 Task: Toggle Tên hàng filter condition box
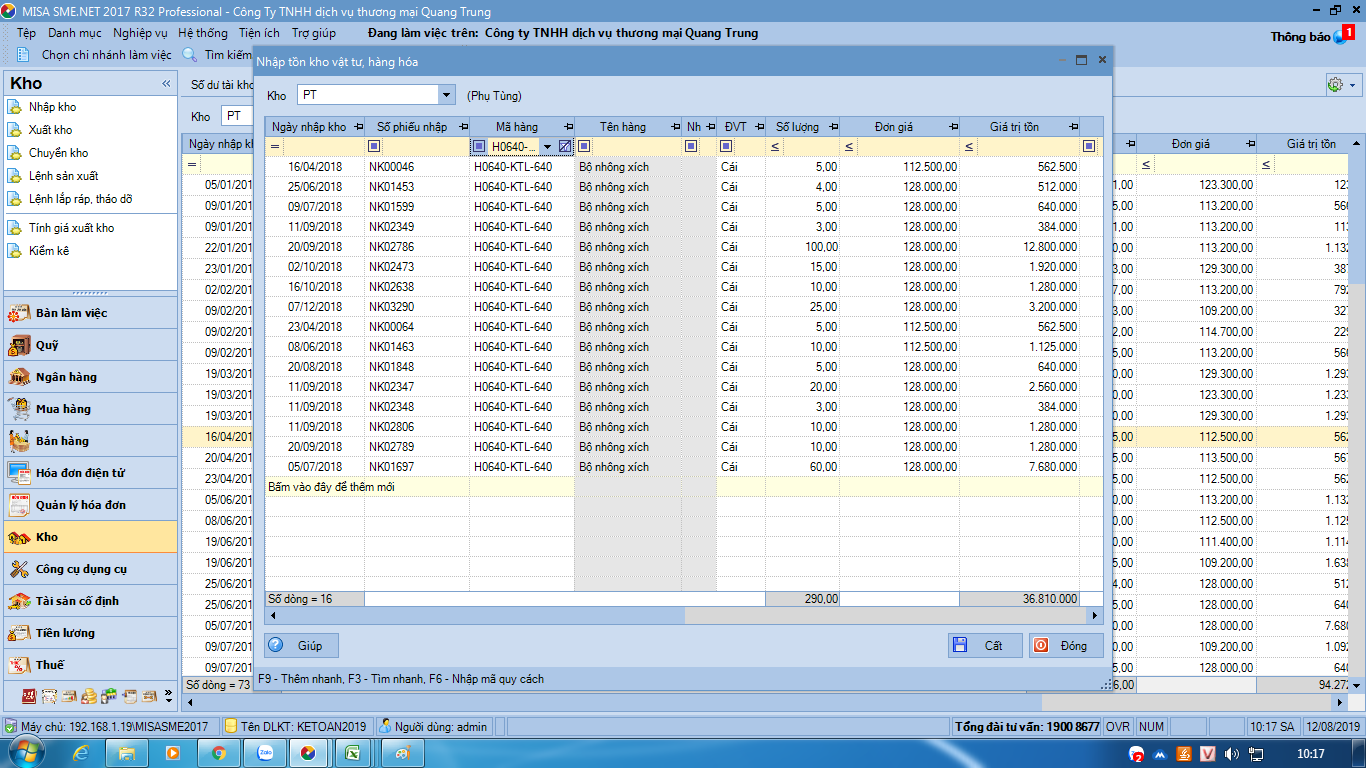click(x=584, y=146)
